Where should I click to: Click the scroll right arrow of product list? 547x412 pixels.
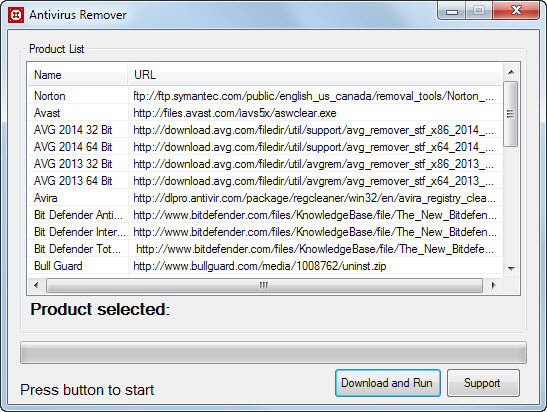(x=493, y=285)
